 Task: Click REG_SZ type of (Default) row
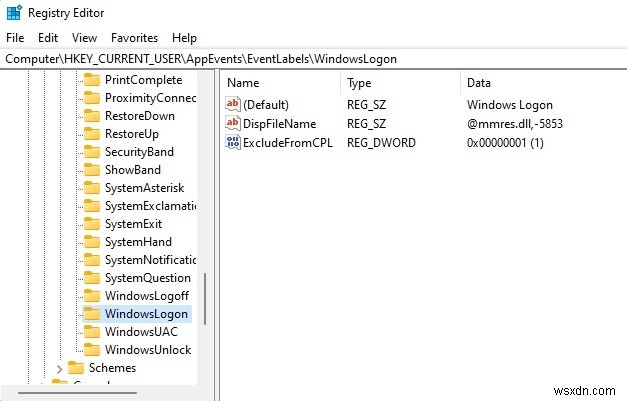pos(366,105)
